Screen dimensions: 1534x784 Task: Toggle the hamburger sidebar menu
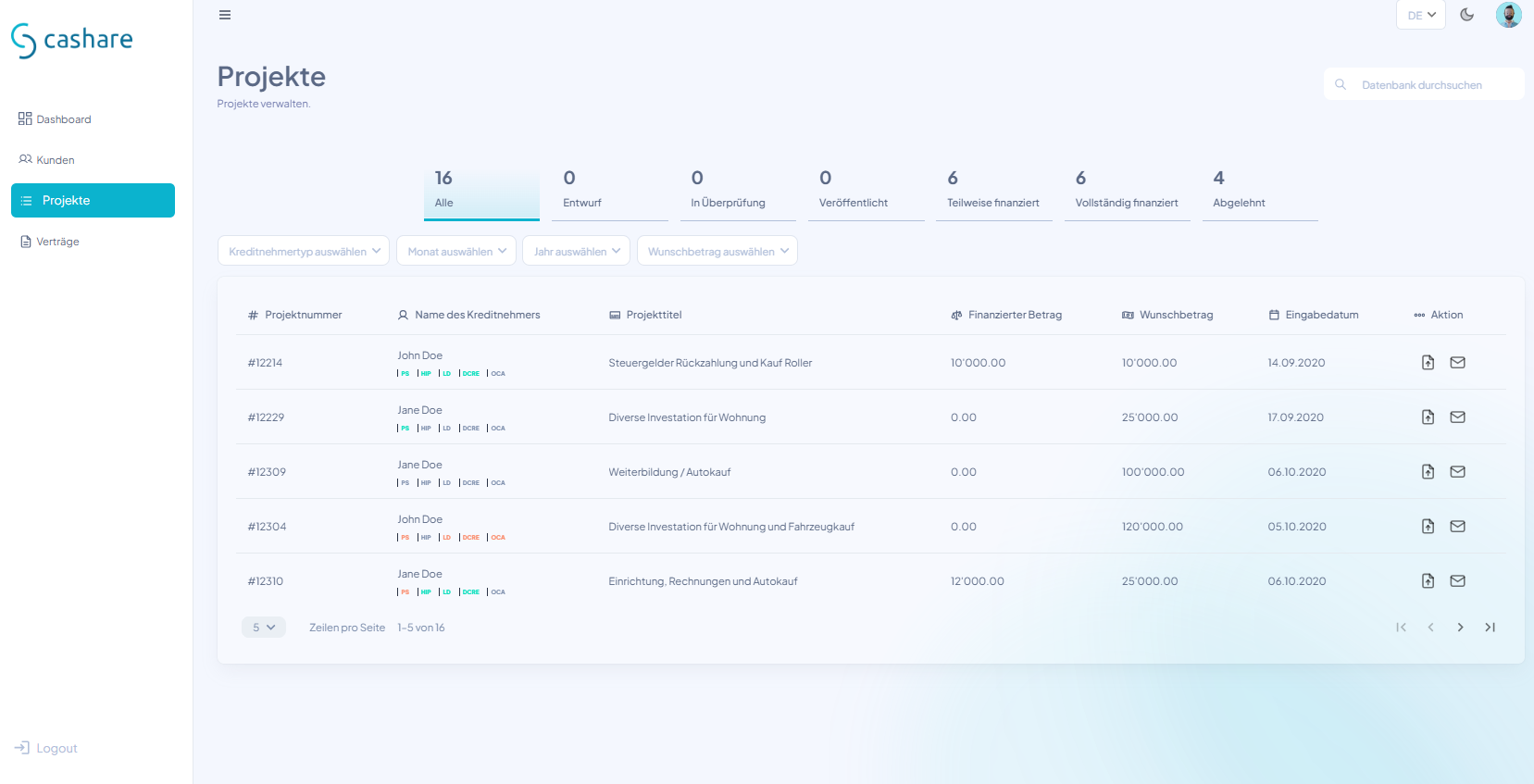[x=225, y=15]
